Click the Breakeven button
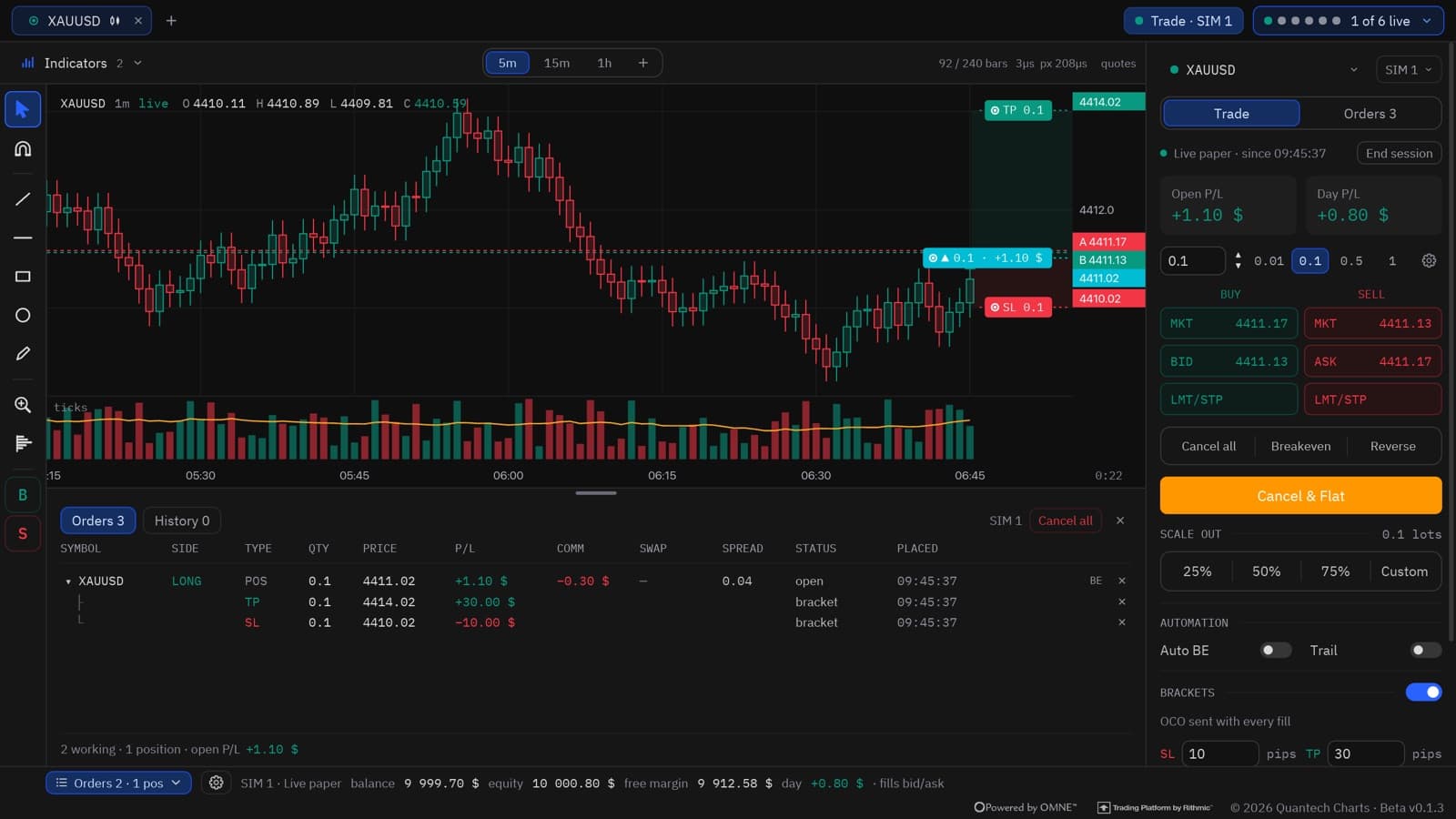This screenshot has height=819, width=1456. [x=1300, y=446]
